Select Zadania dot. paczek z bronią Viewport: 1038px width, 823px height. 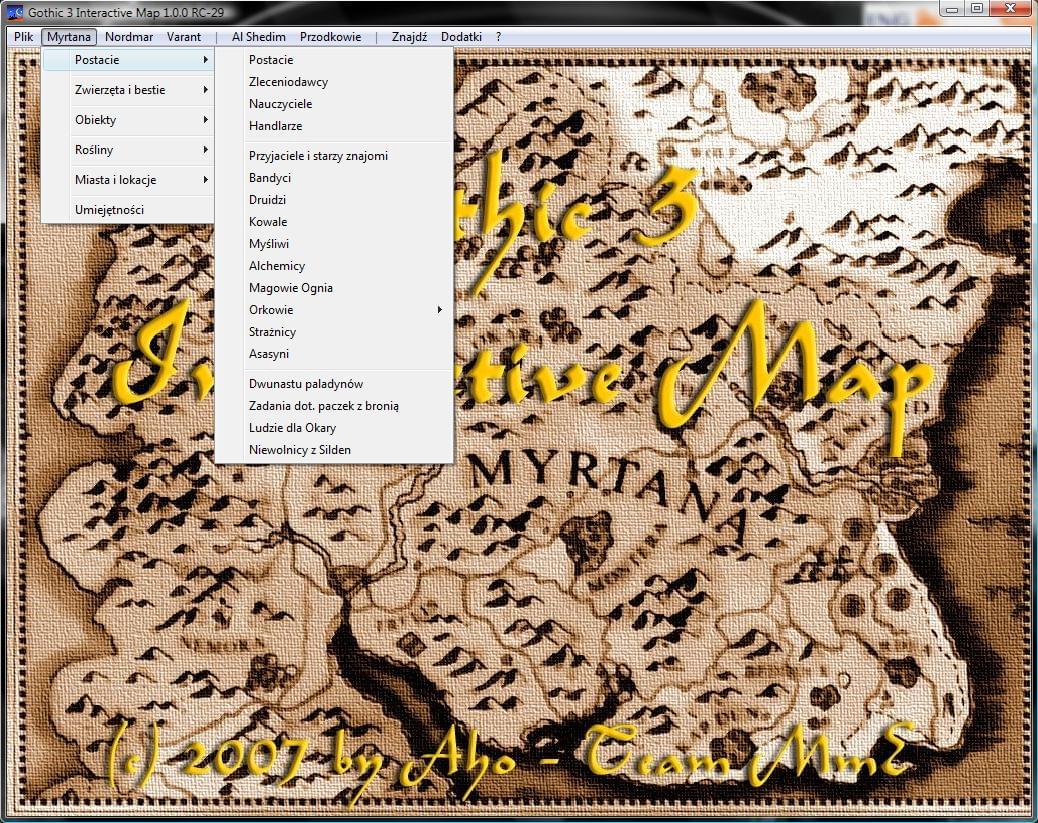pos(334,406)
